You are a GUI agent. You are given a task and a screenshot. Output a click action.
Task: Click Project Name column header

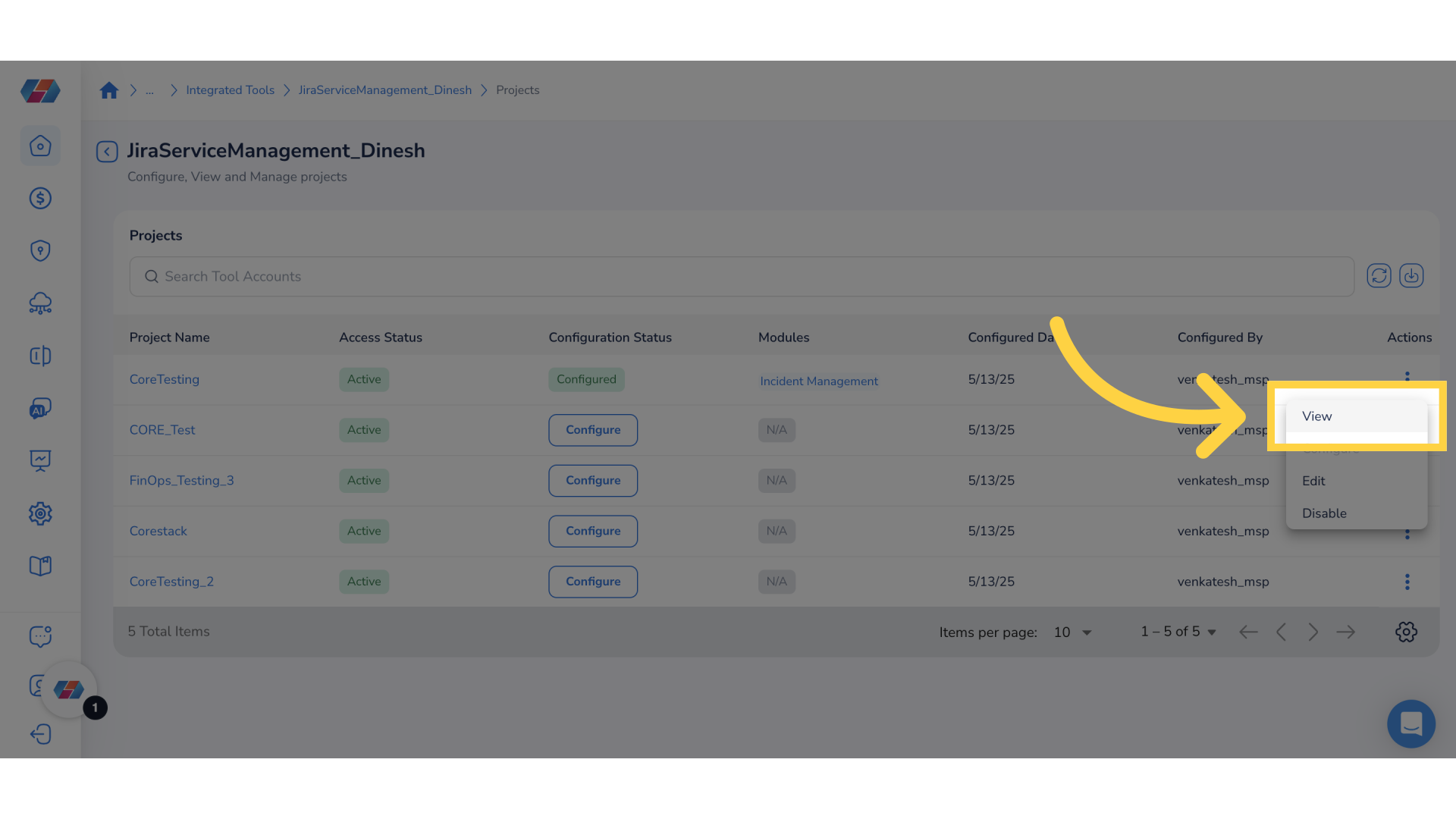coord(169,337)
